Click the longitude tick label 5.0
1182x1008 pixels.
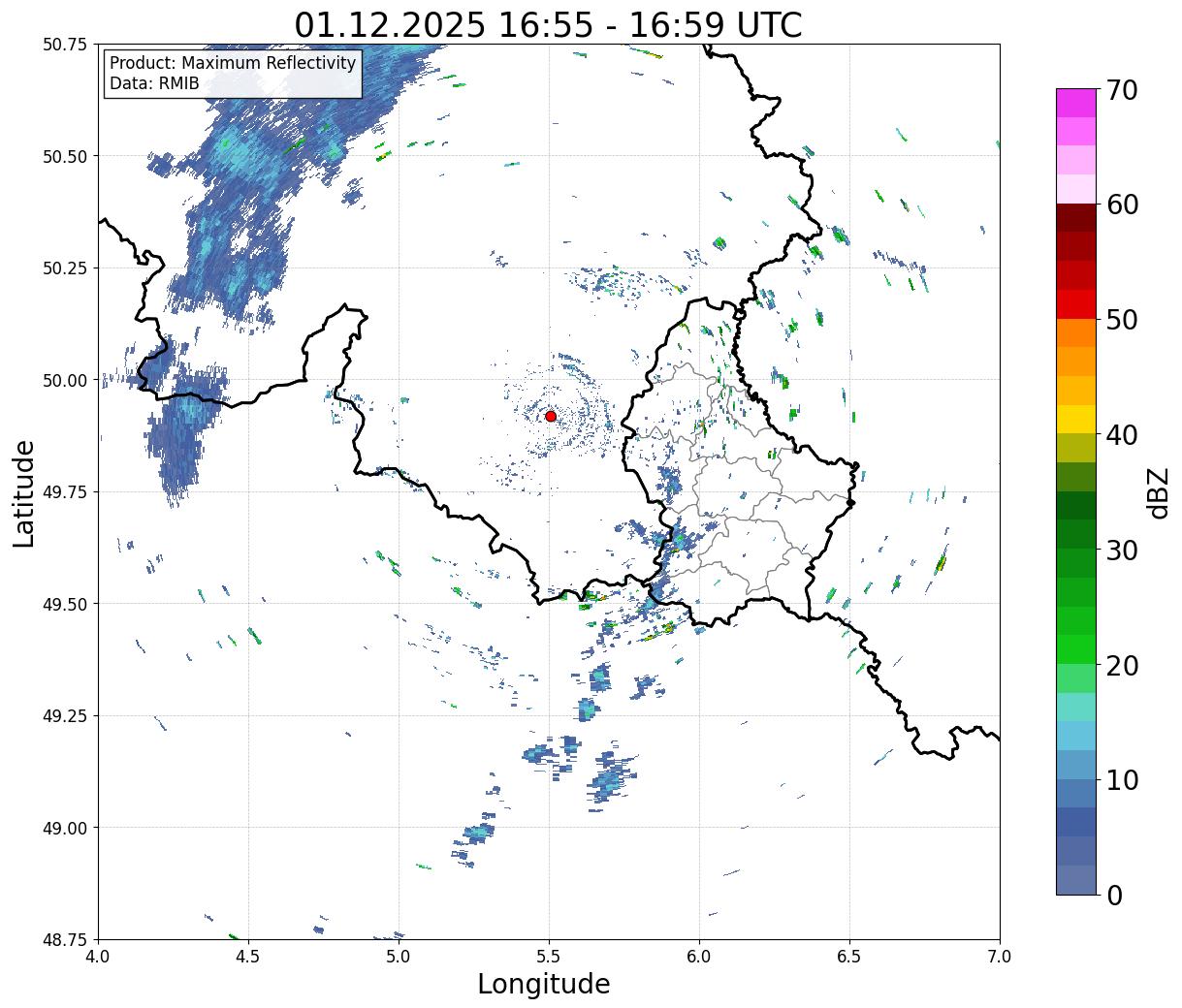(399, 957)
